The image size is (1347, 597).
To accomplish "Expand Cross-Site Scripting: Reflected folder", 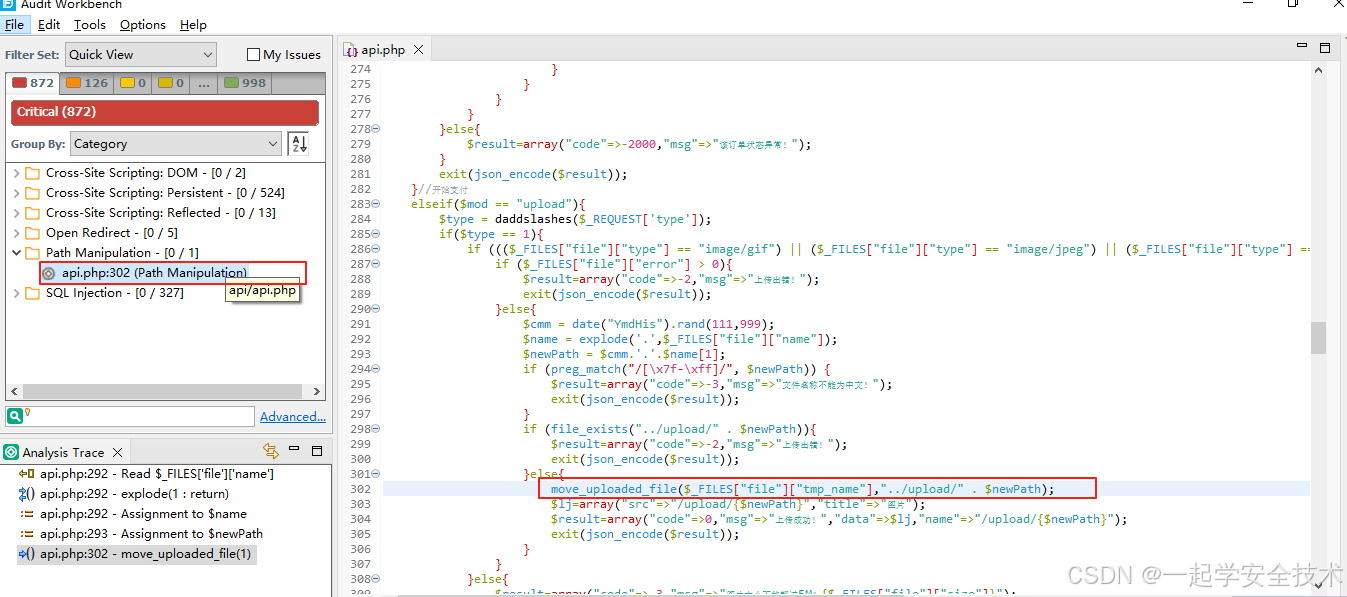I will tap(16, 213).
